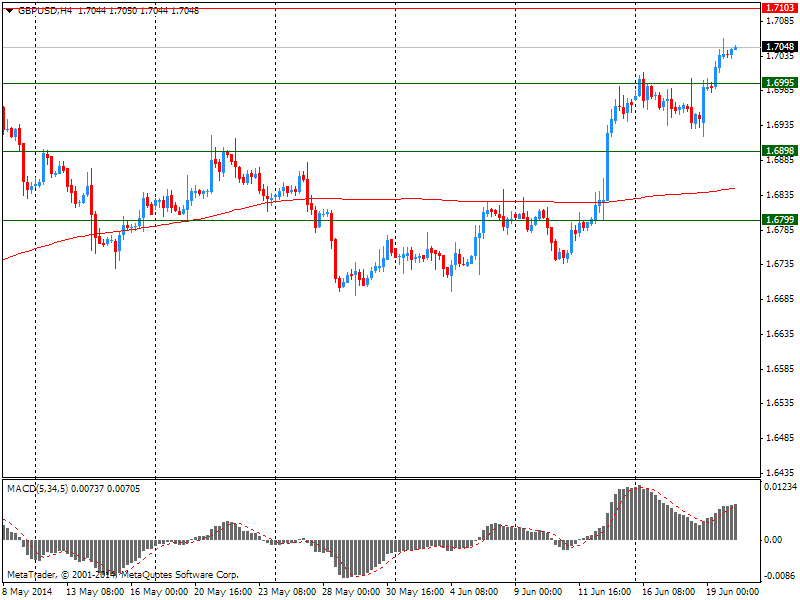Click the 16 May 00:00 time label

[159, 592]
